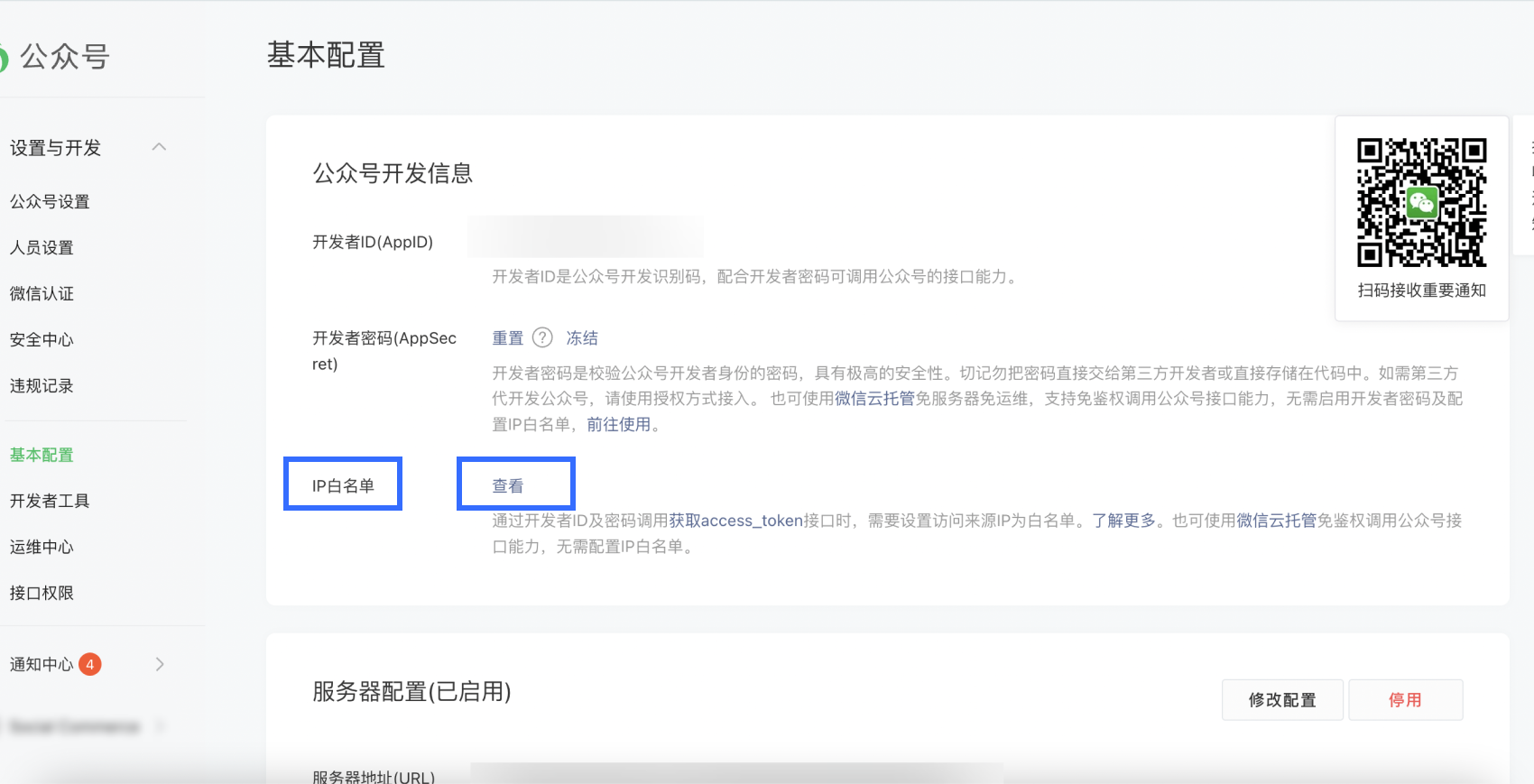Click 扫码接收重要通知 caption
This screenshot has width=1534, height=784.
tap(1421, 291)
